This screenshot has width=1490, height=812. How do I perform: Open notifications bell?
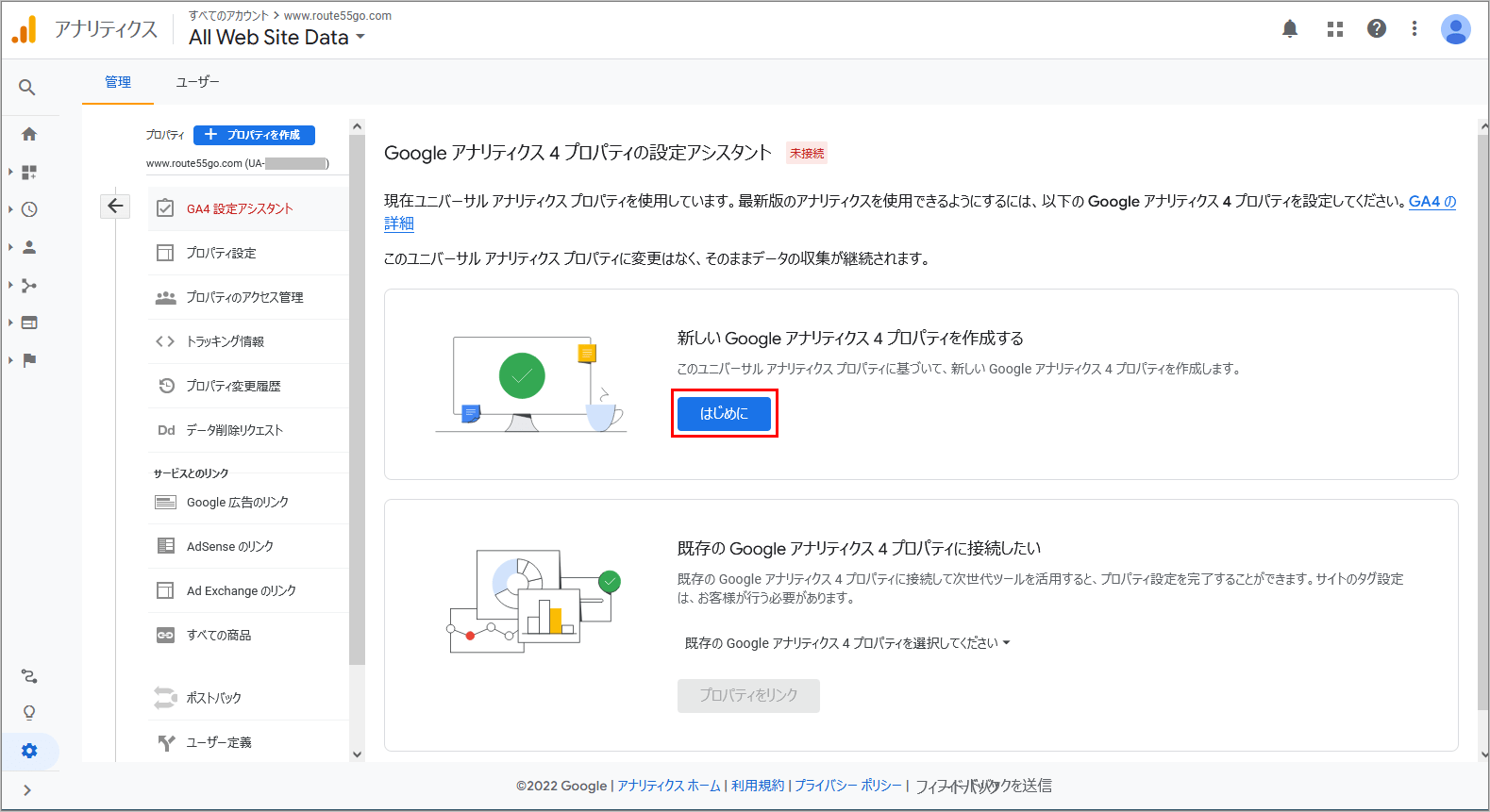pyautogui.click(x=1290, y=28)
